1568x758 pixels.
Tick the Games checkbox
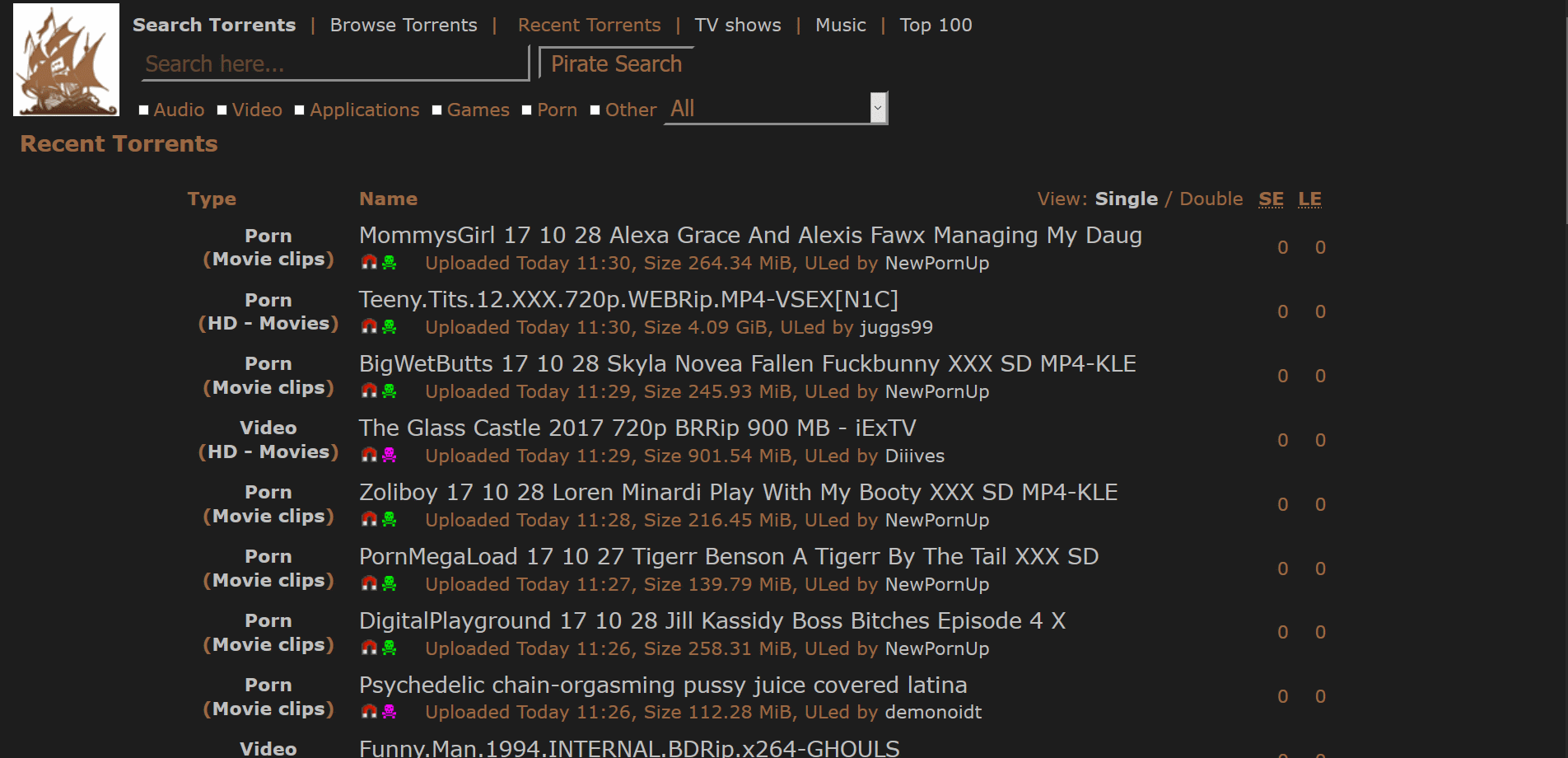(437, 110)
